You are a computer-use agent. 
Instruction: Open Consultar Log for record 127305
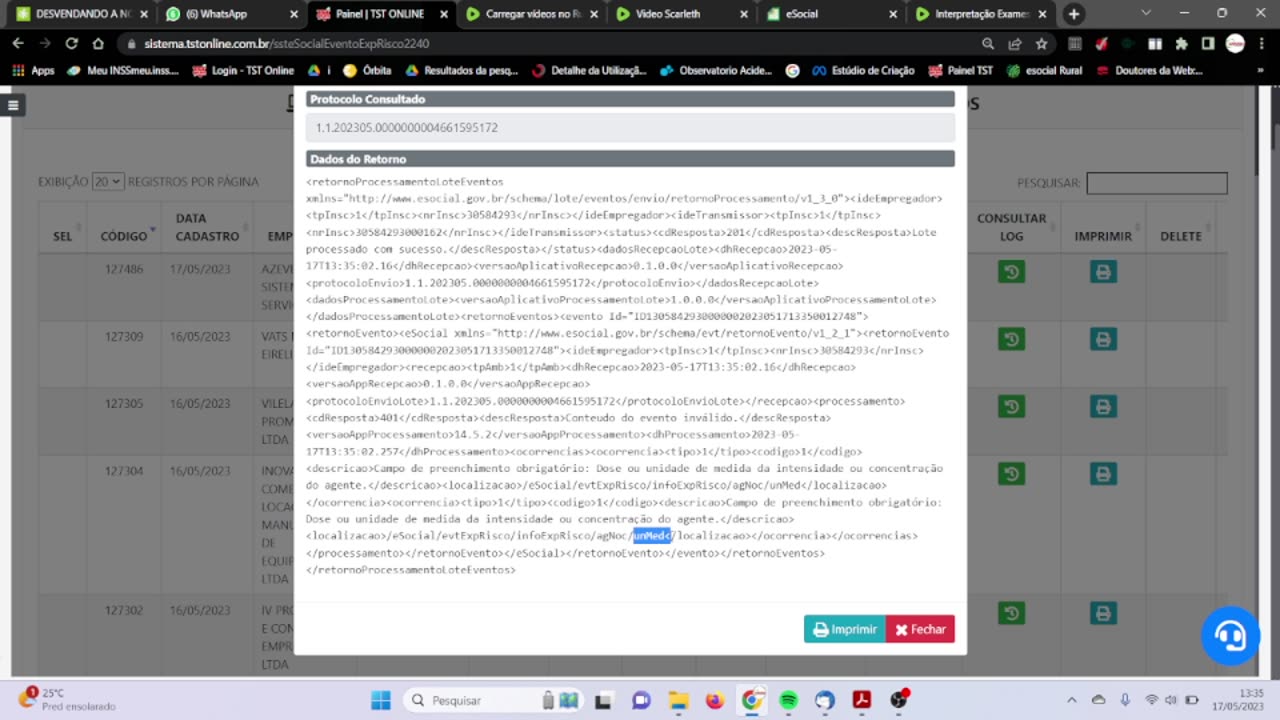coord(1011,406)
